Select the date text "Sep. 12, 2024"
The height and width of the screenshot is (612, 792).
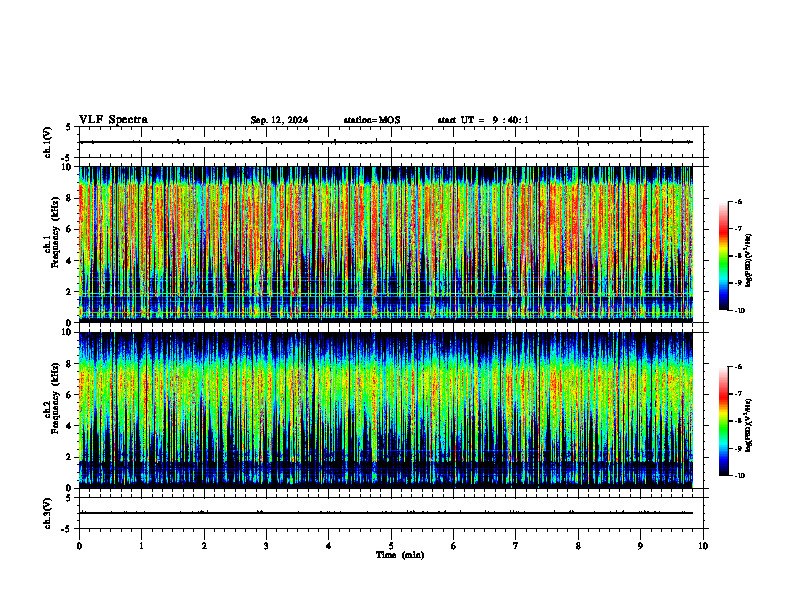pyautogui.click(x=279, y=120)
